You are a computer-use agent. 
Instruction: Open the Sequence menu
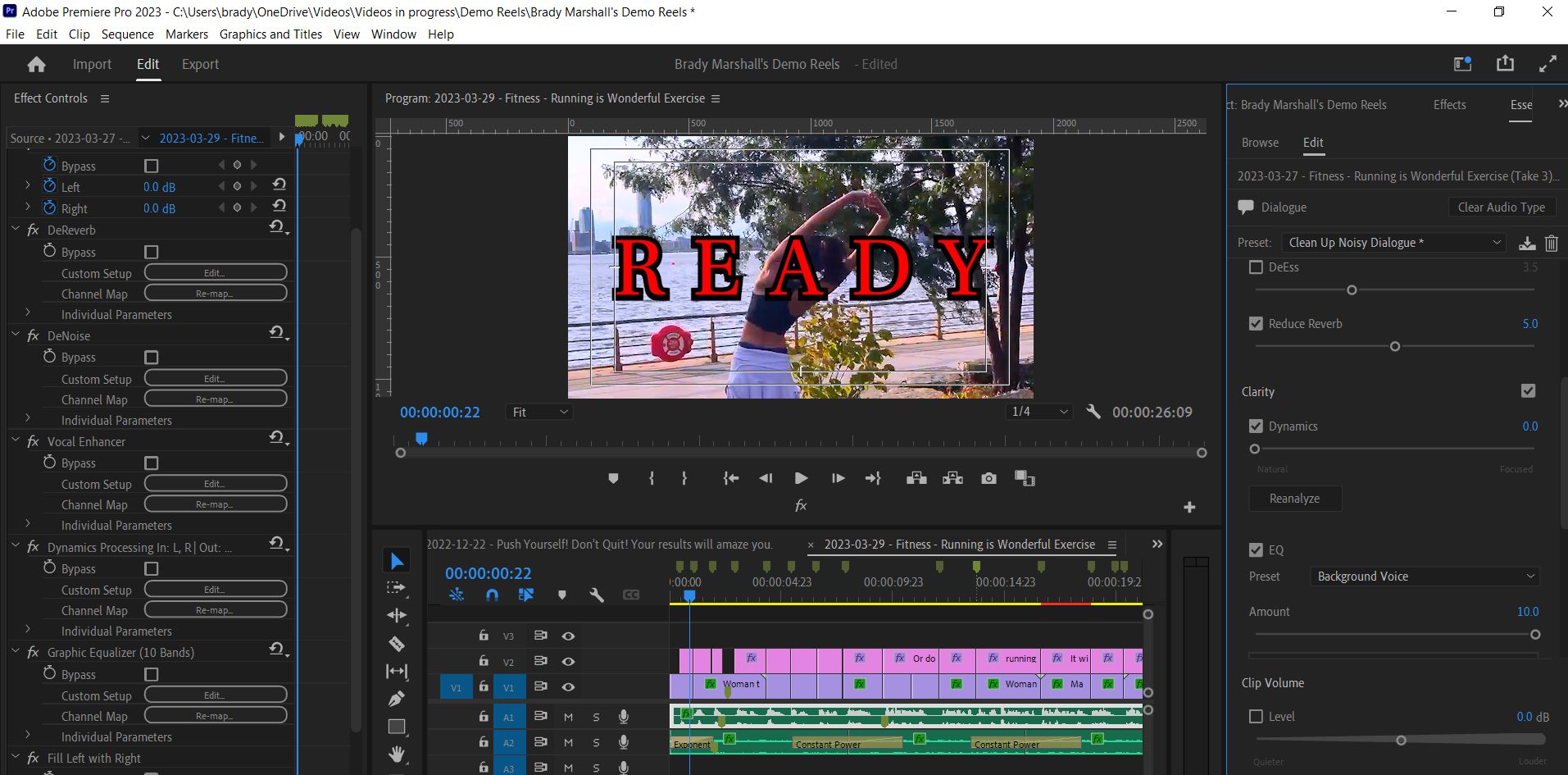(x=127, y=34)
